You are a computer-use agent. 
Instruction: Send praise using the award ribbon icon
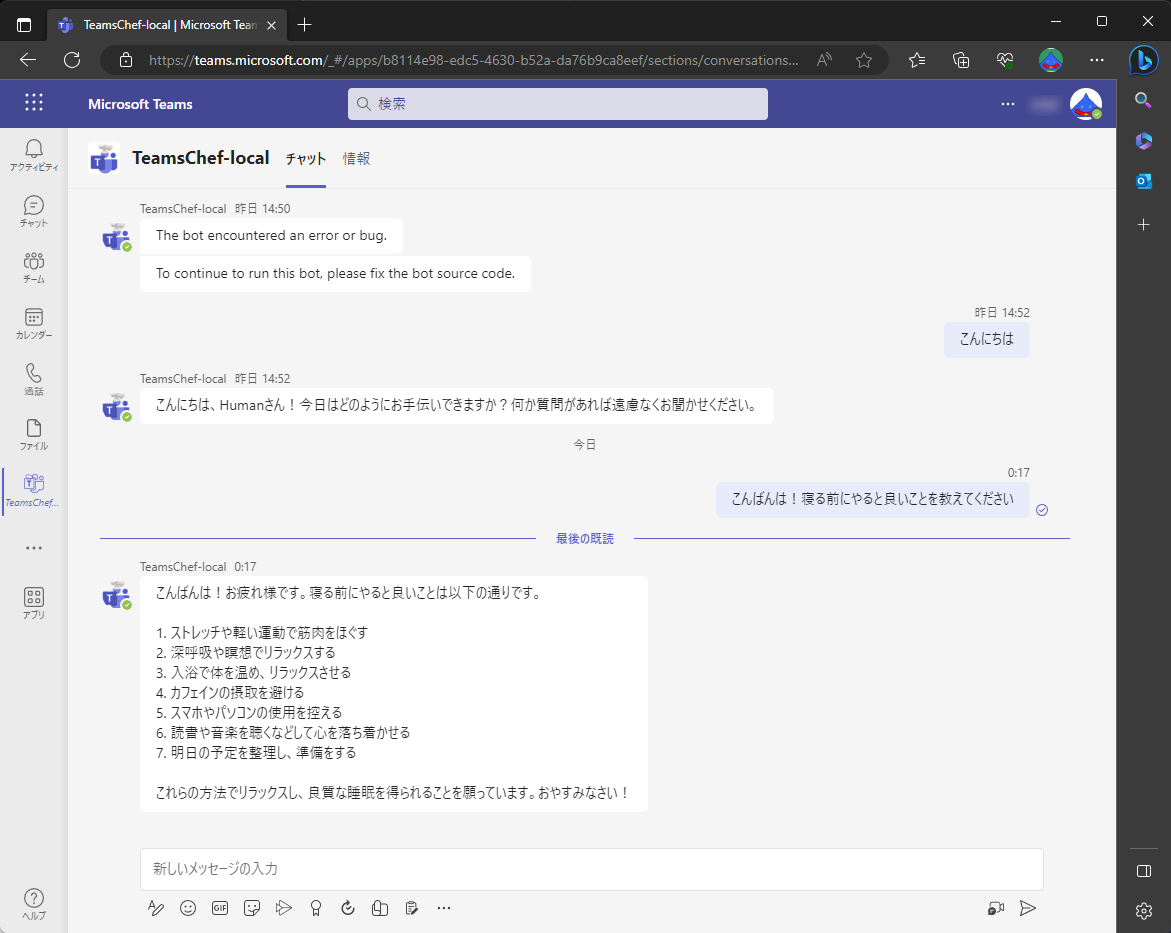316,908
